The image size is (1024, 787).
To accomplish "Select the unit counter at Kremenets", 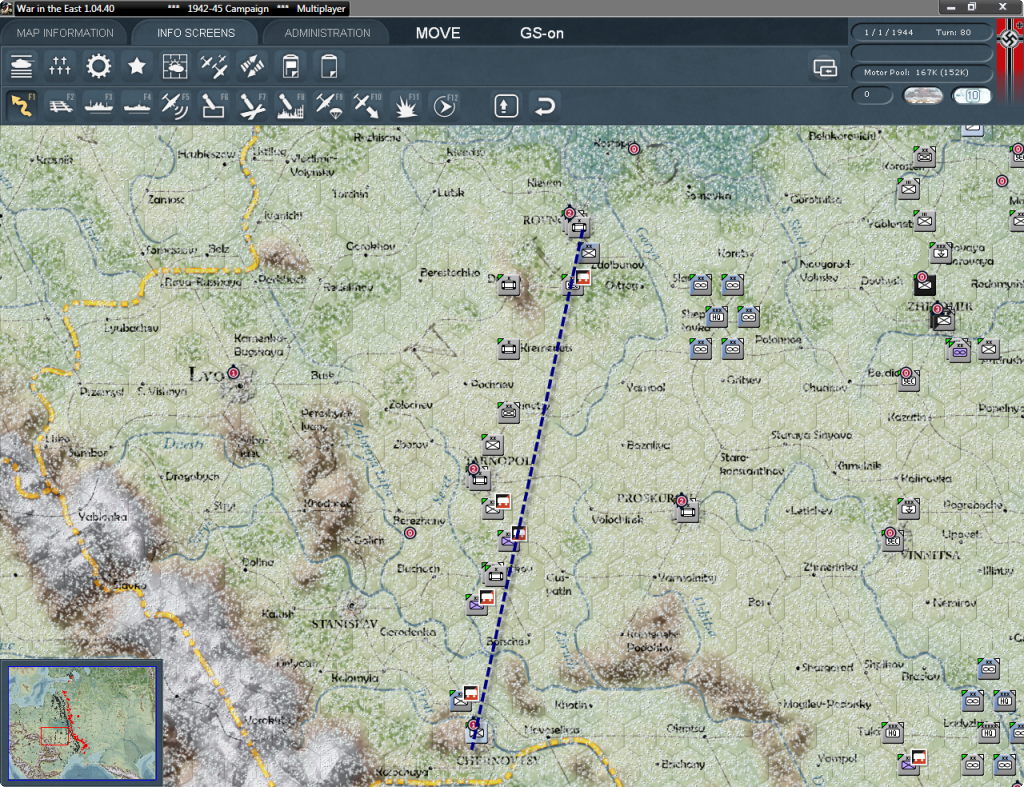I will [509, 349].
